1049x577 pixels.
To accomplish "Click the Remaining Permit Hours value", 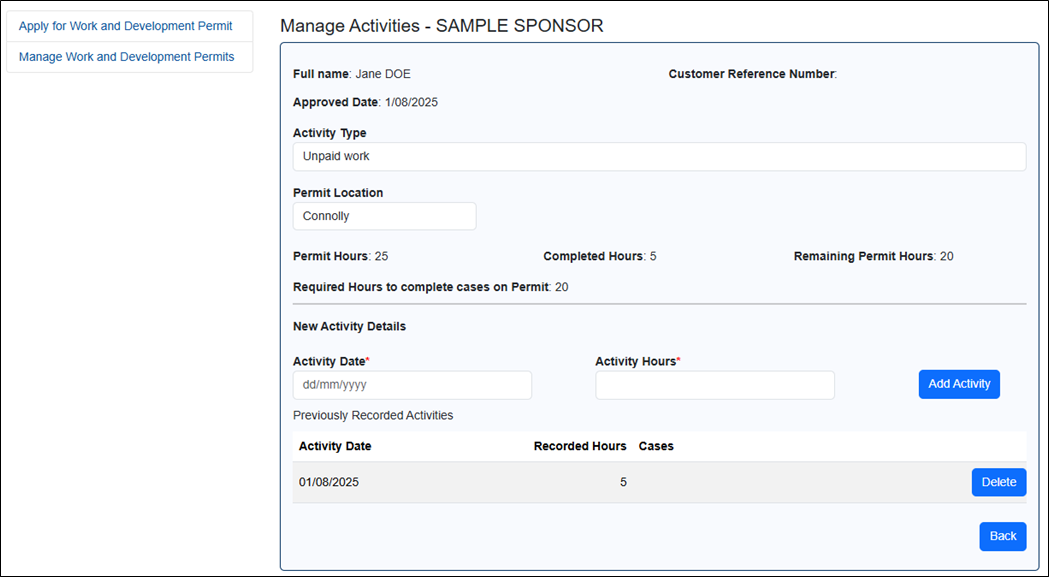I will click(946, 256).
